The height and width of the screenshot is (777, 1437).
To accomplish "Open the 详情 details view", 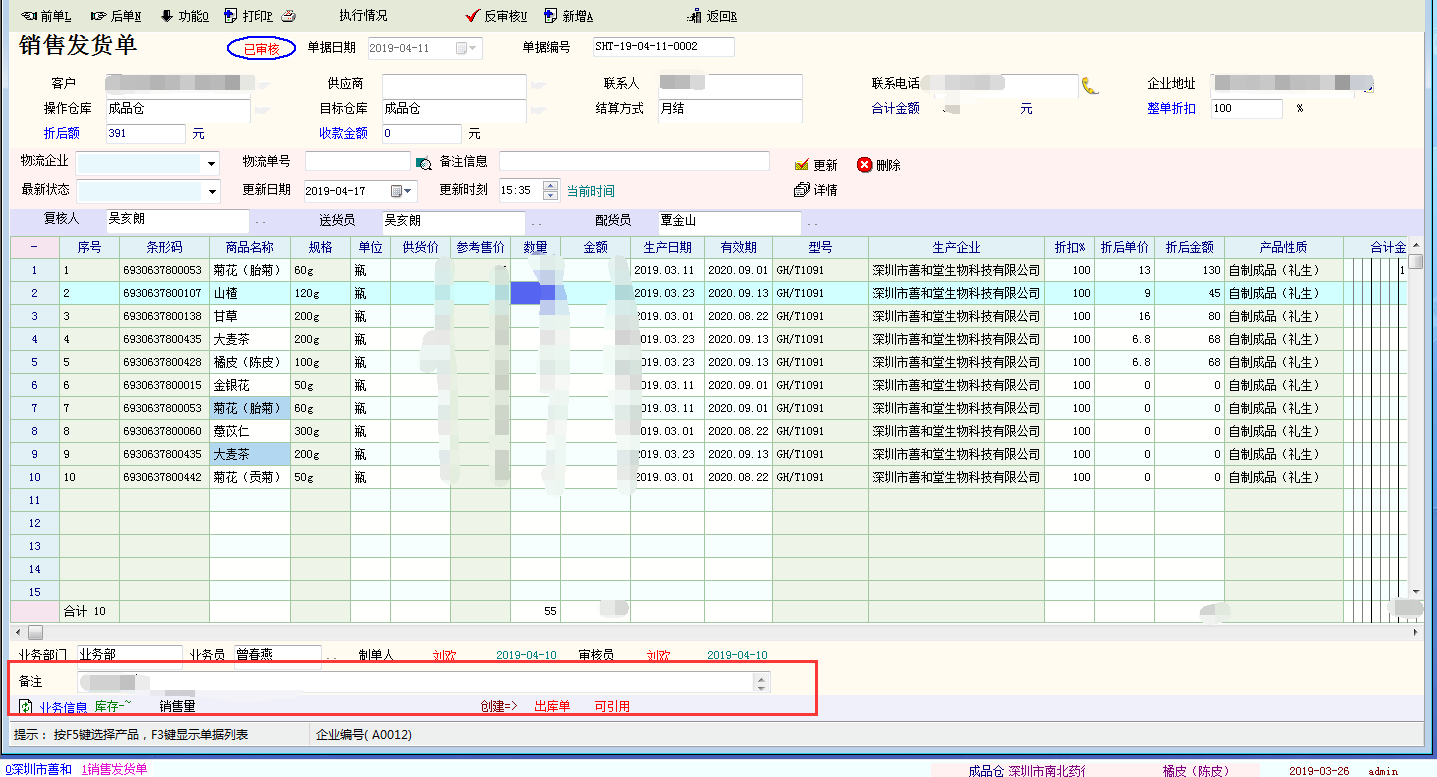I will 816,190.
